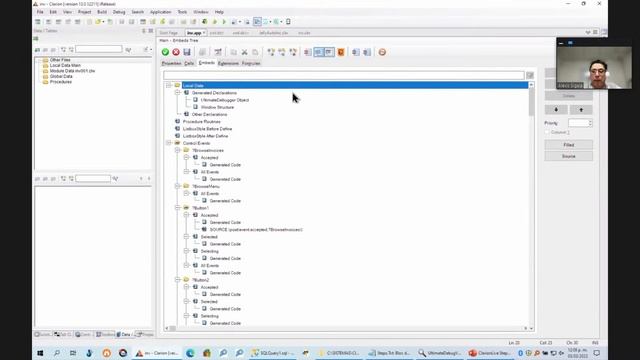Click the Source button
Screen dimensions: 640x360
[x=569, y=156]
